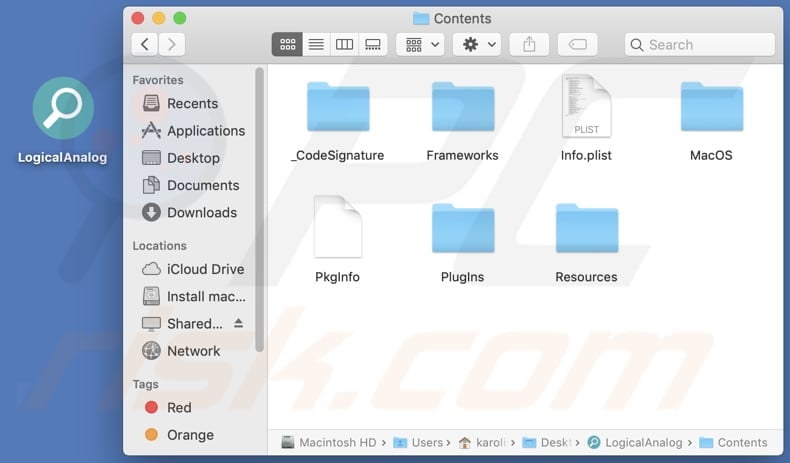Switch to gallery view
Screen dimensions: 790x463
click(x=373, y=45)
